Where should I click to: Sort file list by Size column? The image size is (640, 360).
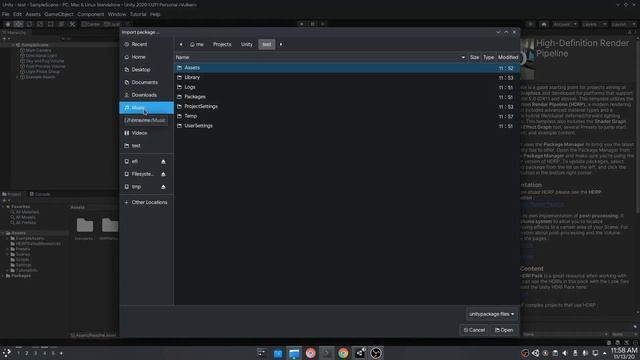[x=474, y=57]
